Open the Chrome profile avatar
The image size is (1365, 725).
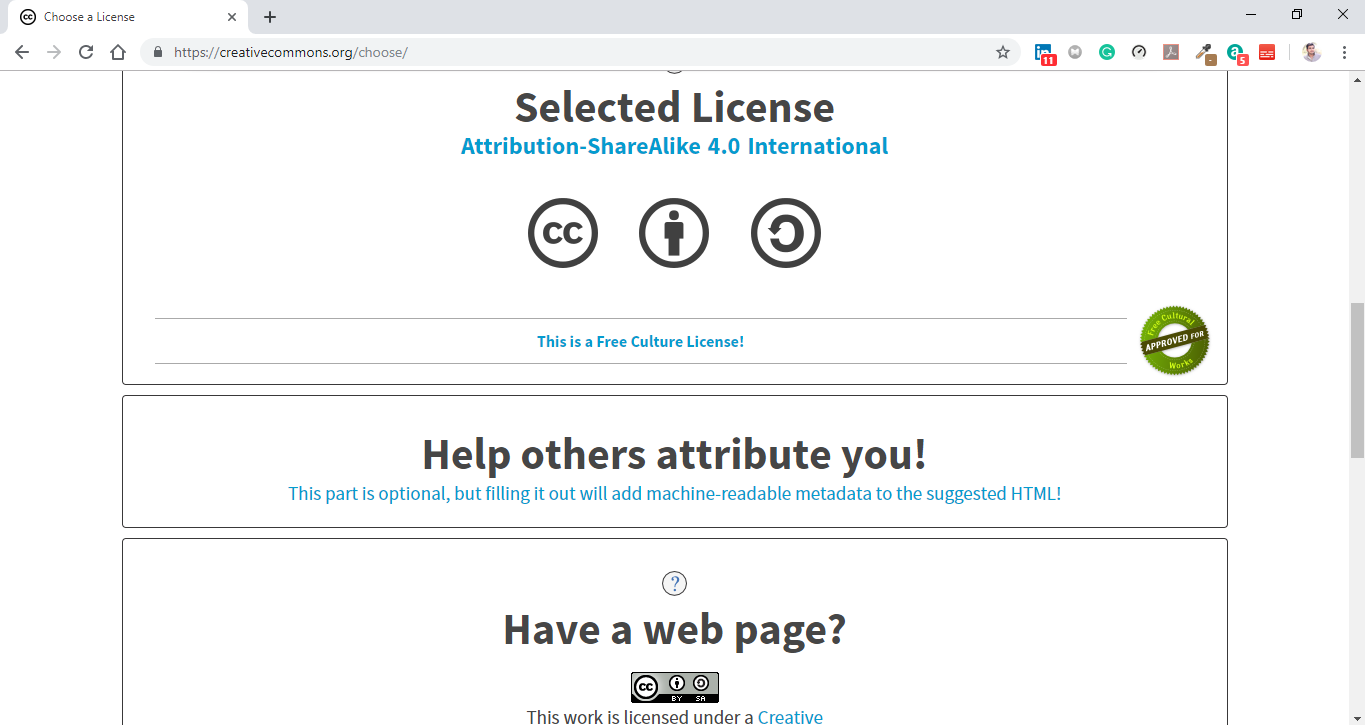1312,52
